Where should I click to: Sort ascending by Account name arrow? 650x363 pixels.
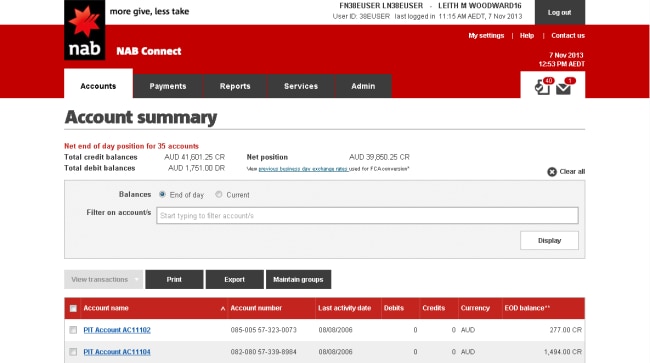tap(223, 309)
